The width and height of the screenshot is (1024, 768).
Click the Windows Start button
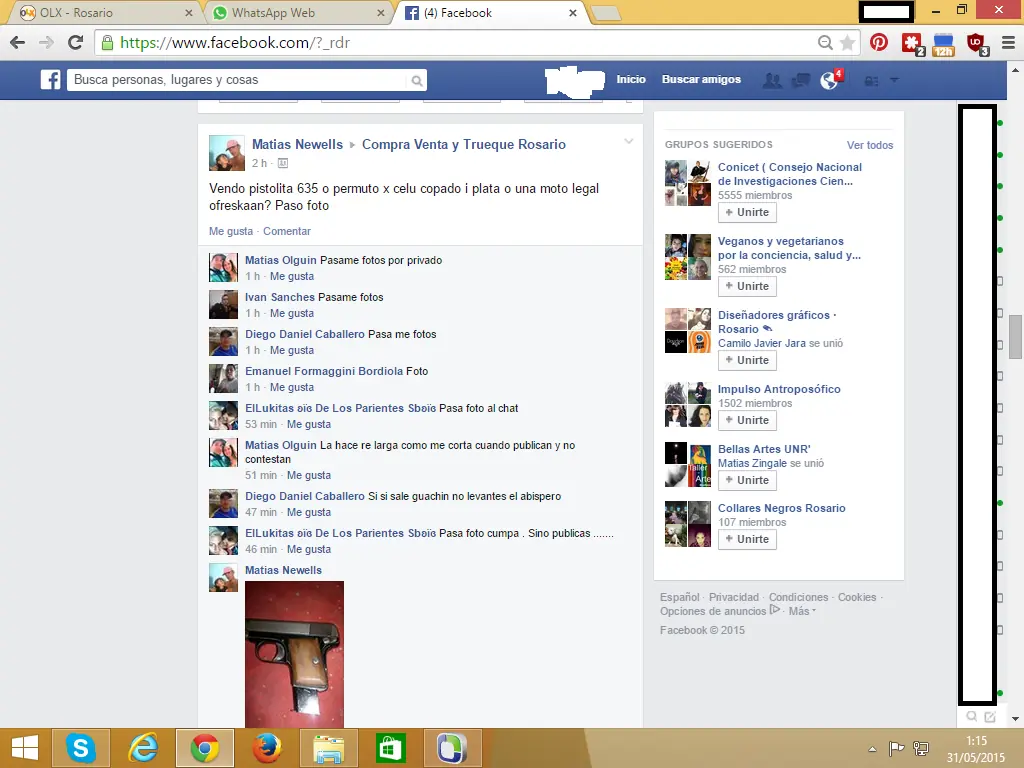[x=25, y=748]
